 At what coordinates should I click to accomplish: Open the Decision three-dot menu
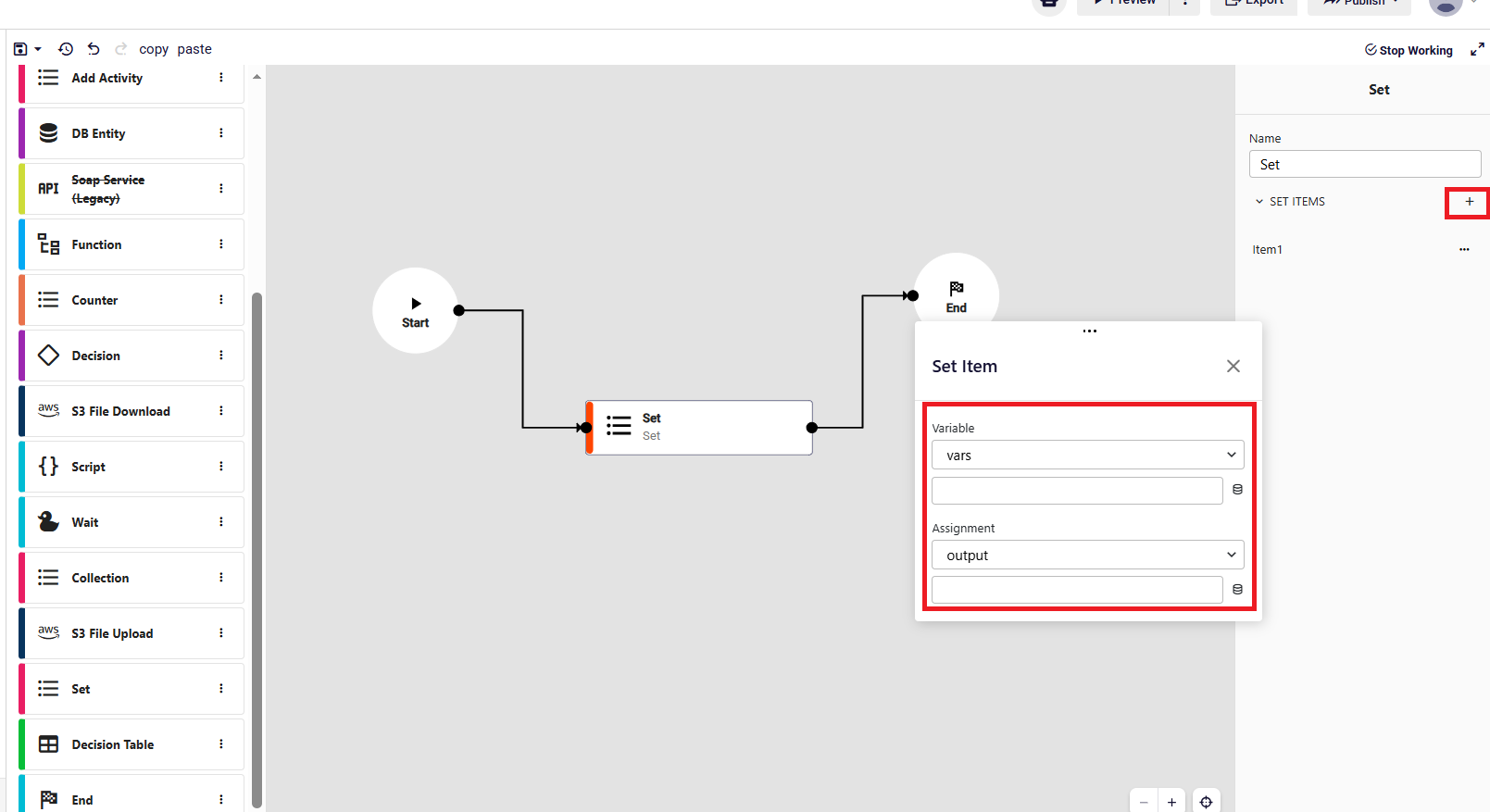pyautogui.click(x=221, y=356)
